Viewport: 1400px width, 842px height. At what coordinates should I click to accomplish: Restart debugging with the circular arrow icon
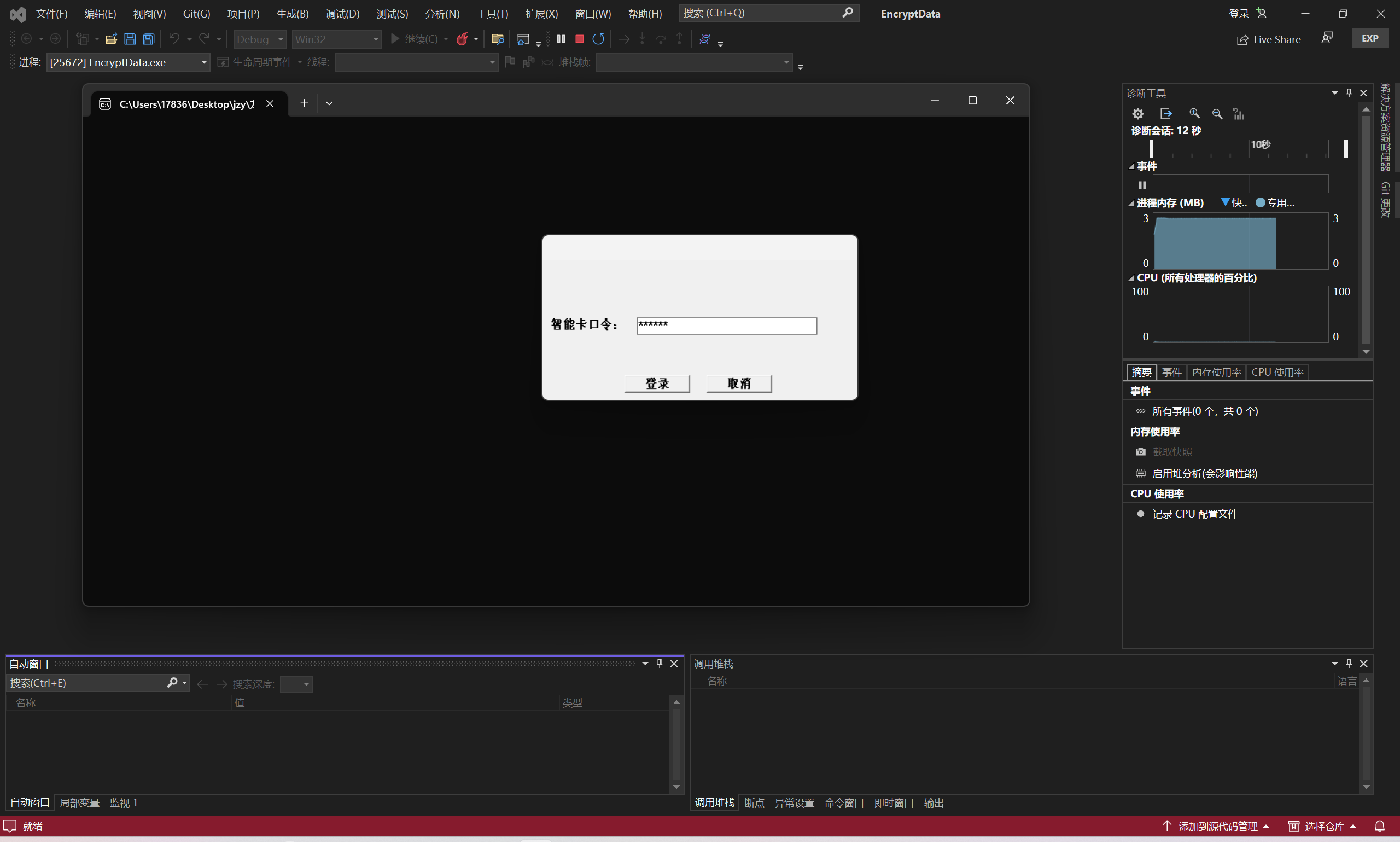[598, 39]
